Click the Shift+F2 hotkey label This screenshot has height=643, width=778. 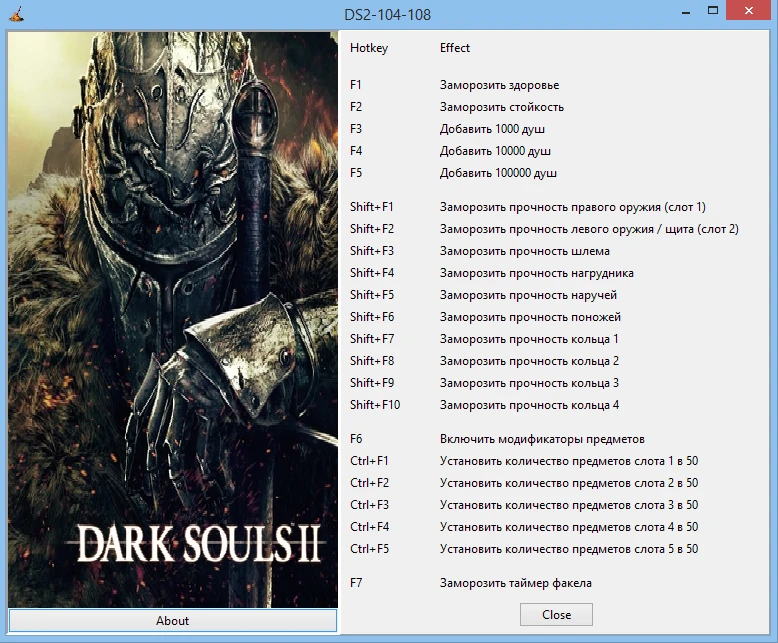click(x=372, y=229)
